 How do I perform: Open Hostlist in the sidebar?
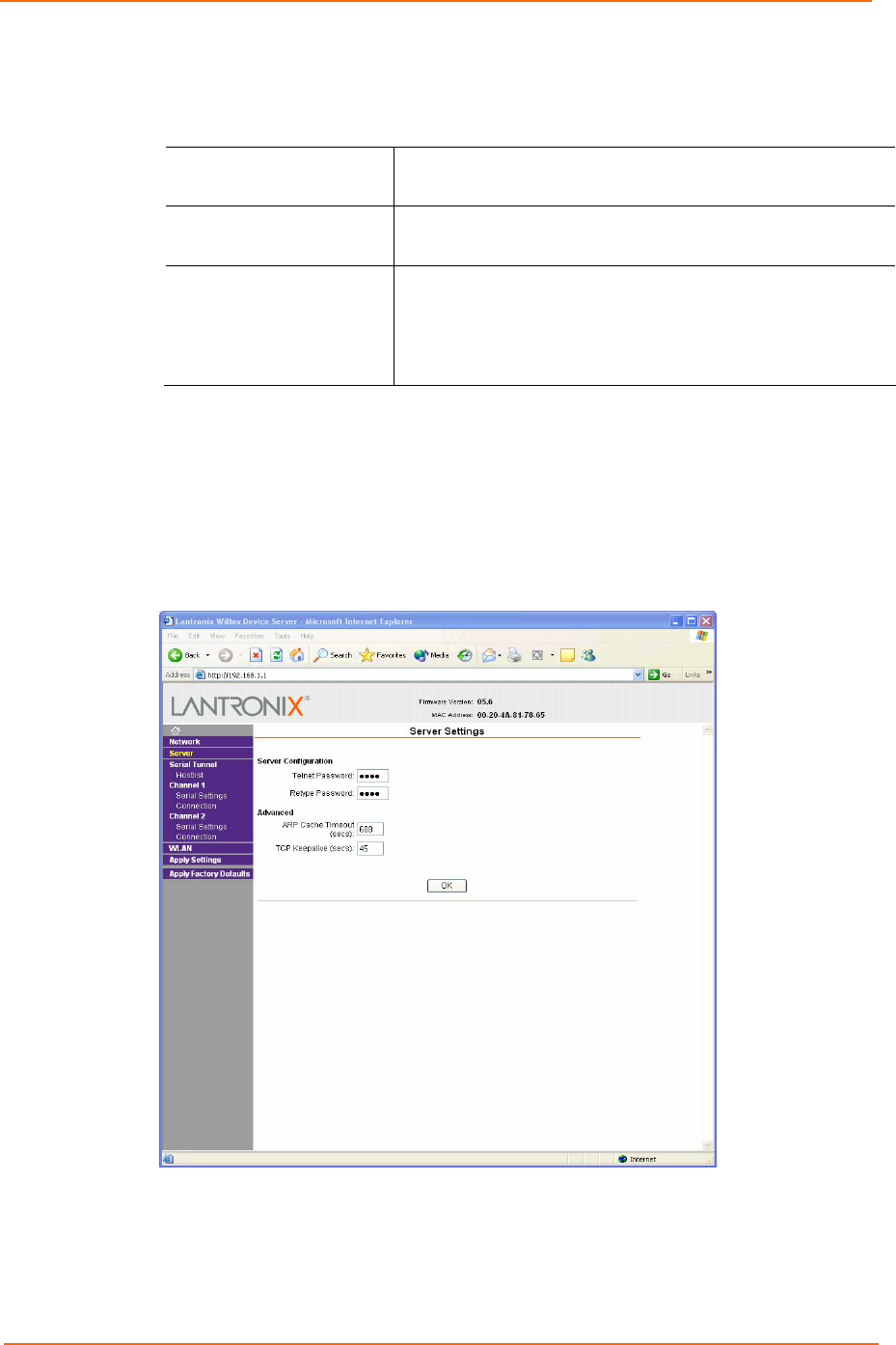[x=189, y=775]
